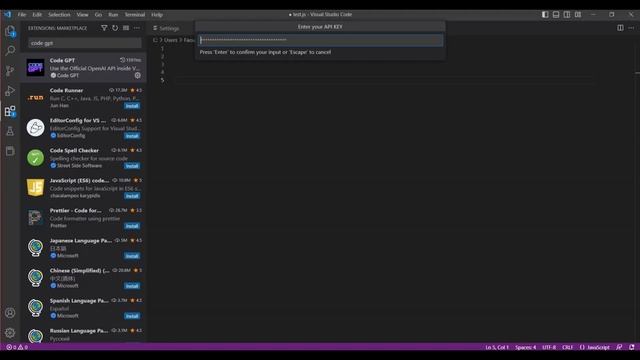Change encoding via UTF-8 status item
This screenshot has height=360, width=640.
pyautogui.click(x=549, y=347)
